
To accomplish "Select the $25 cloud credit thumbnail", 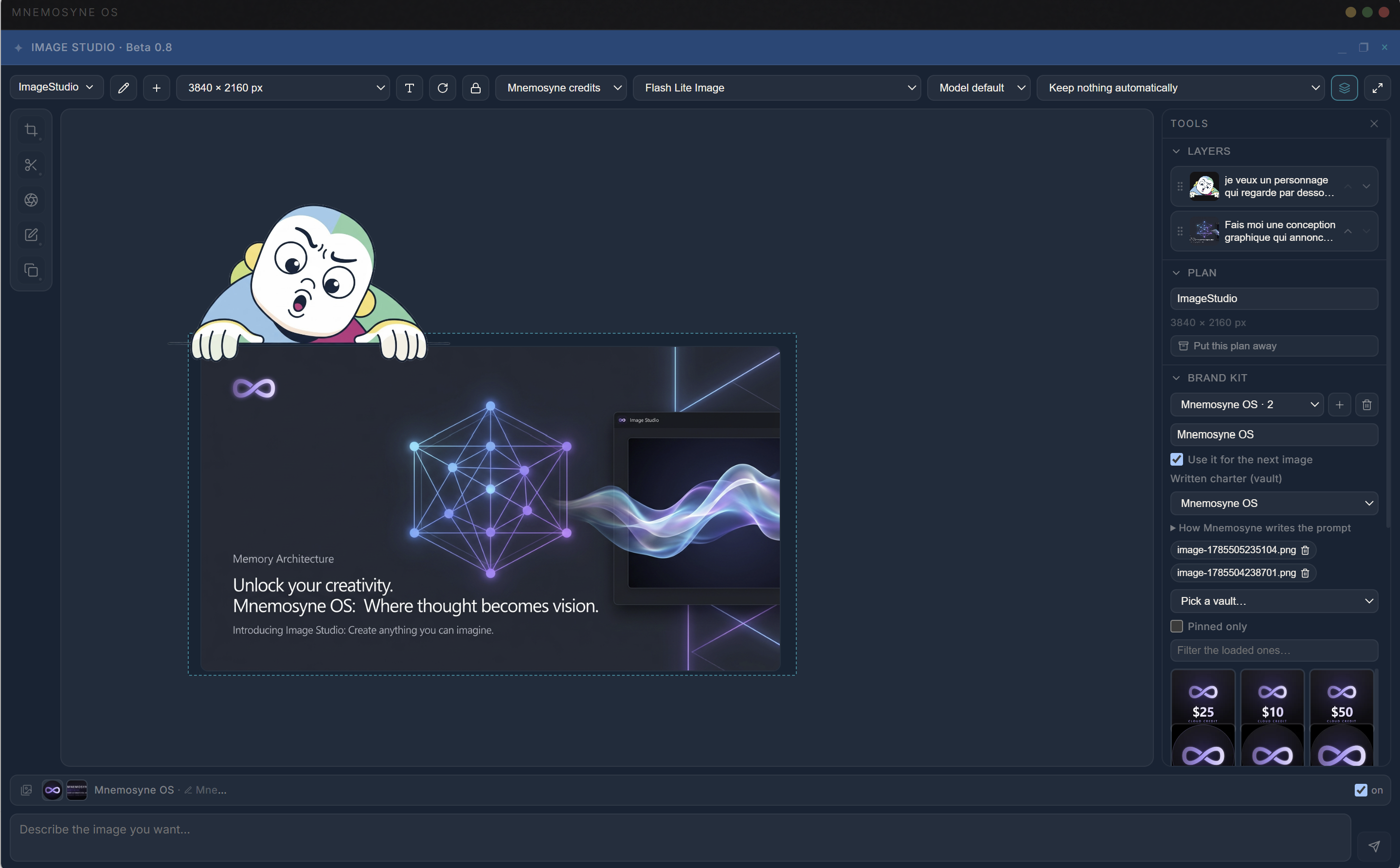I will coord(1203,696).
